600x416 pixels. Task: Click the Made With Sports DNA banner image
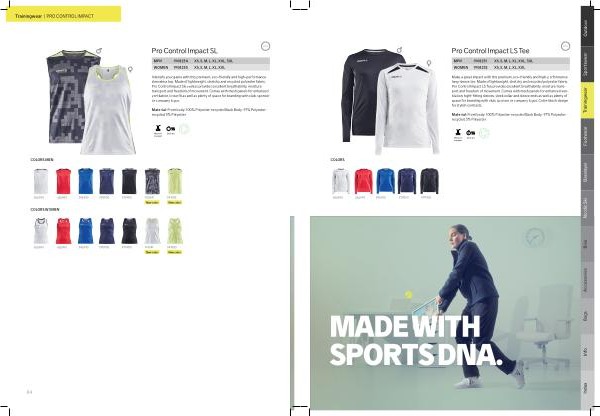445,313
